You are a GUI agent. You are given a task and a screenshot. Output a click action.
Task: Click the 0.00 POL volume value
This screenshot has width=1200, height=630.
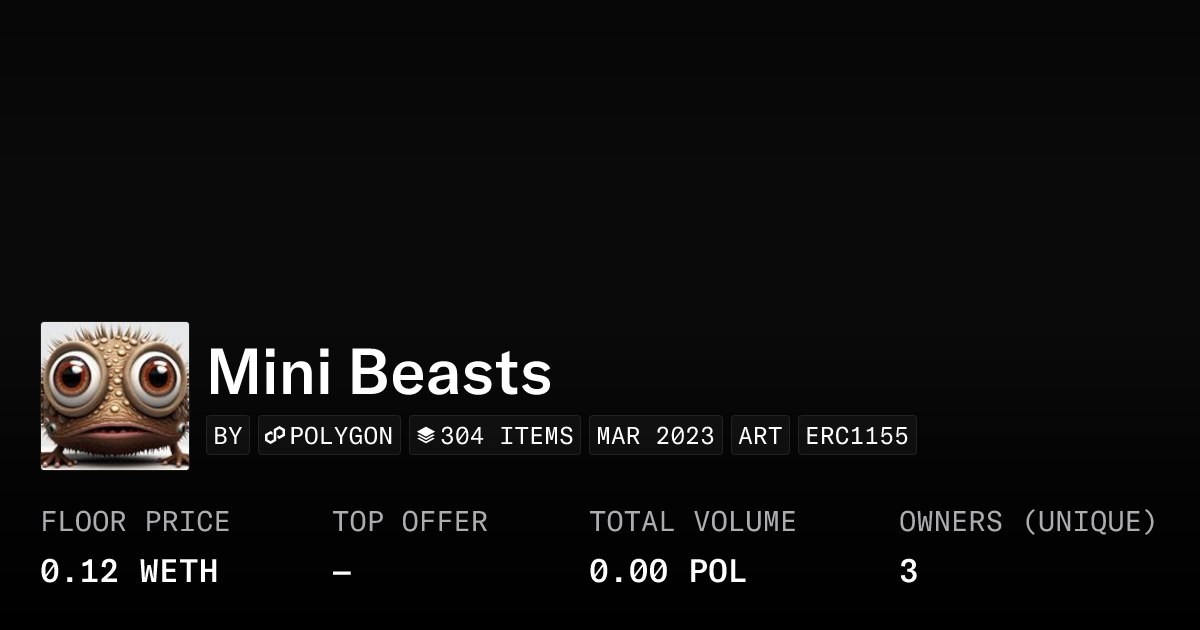667,572
